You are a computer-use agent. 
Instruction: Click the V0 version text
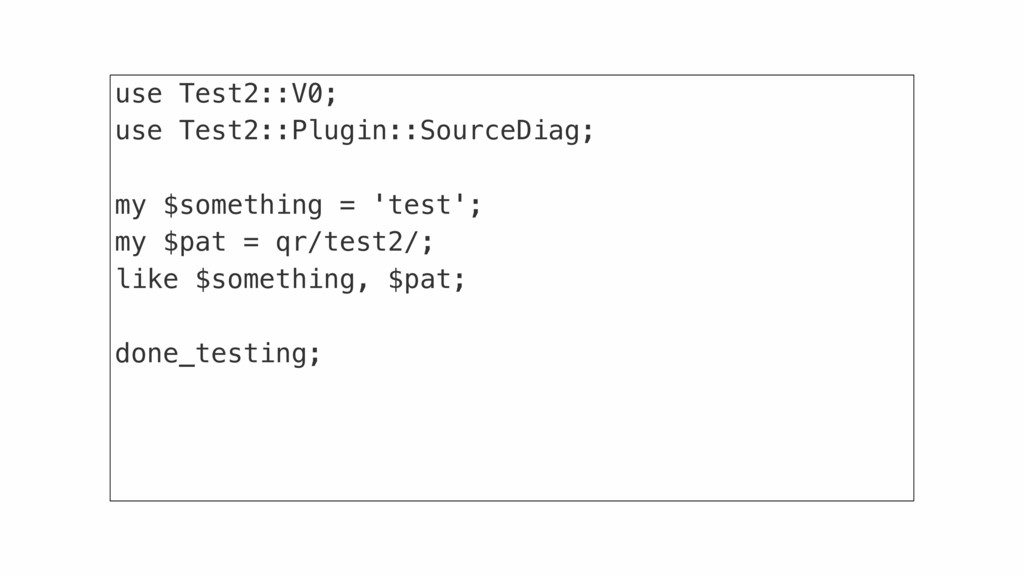(307, 94)
